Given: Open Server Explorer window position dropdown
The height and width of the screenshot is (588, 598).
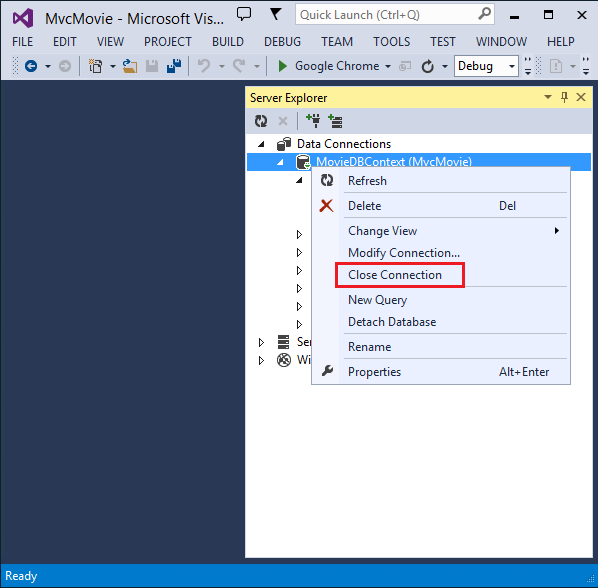Looking at the screenshot, I should point(548,97).
